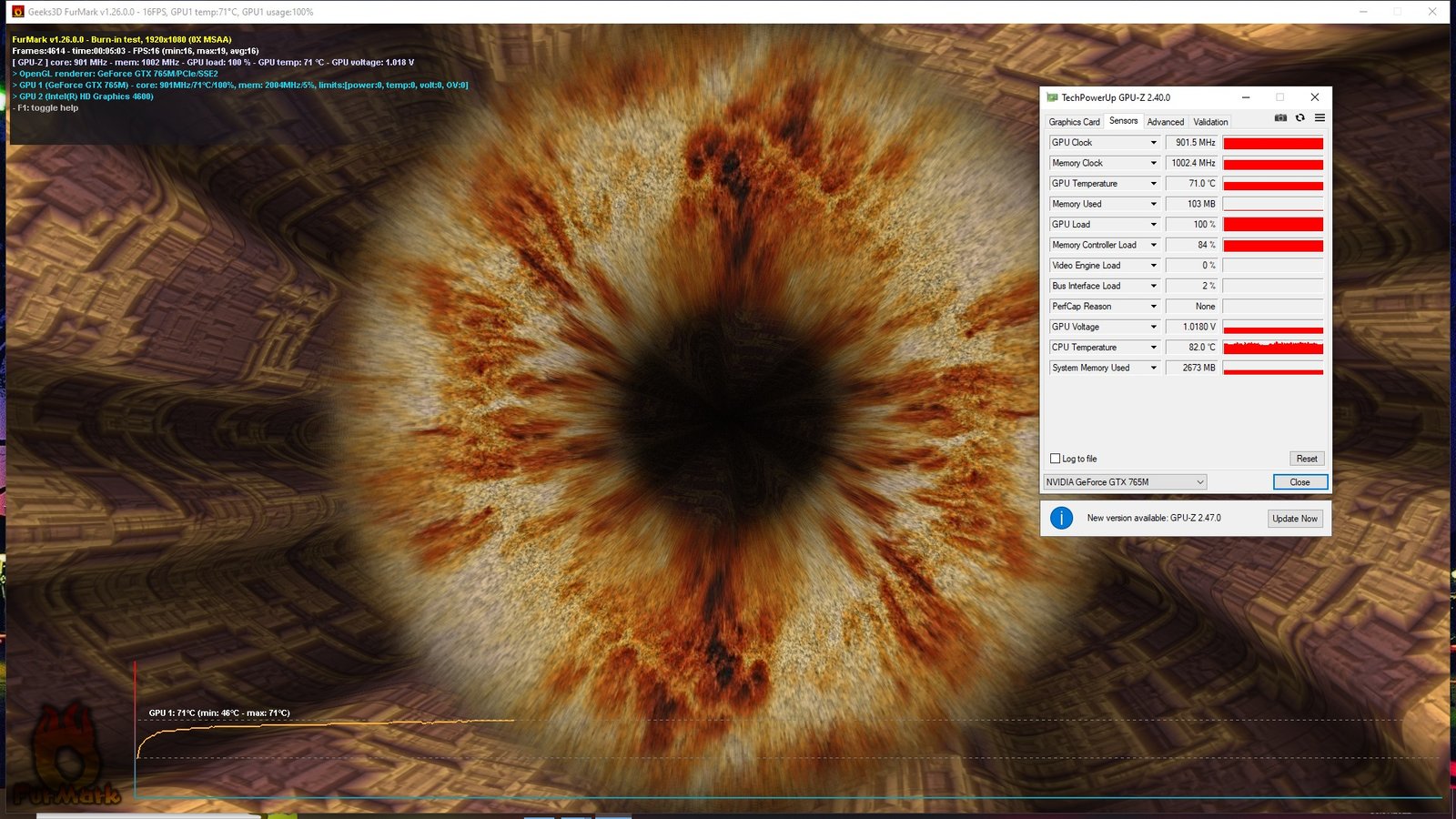Open the Memory Controller Load dropdown
The height and width of the screenshot is (819, 1456).
click(x=1153, y=245)
